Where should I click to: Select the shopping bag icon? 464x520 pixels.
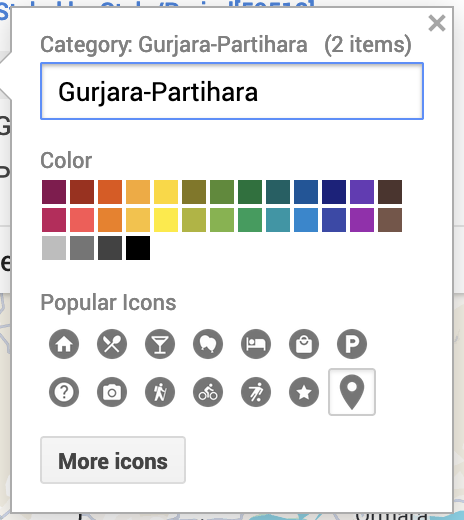pyautogui.click(x=304, y=344)
